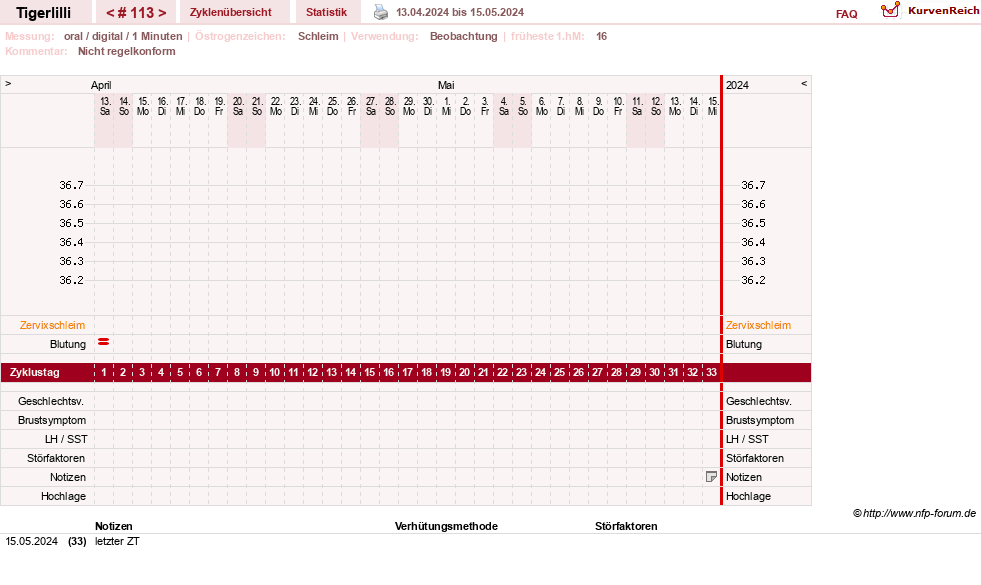Image resolution: width=981 pixels, height=585 pixels.
Task: Click the 'Mai' month label in the chart
Action: (446, 85)
